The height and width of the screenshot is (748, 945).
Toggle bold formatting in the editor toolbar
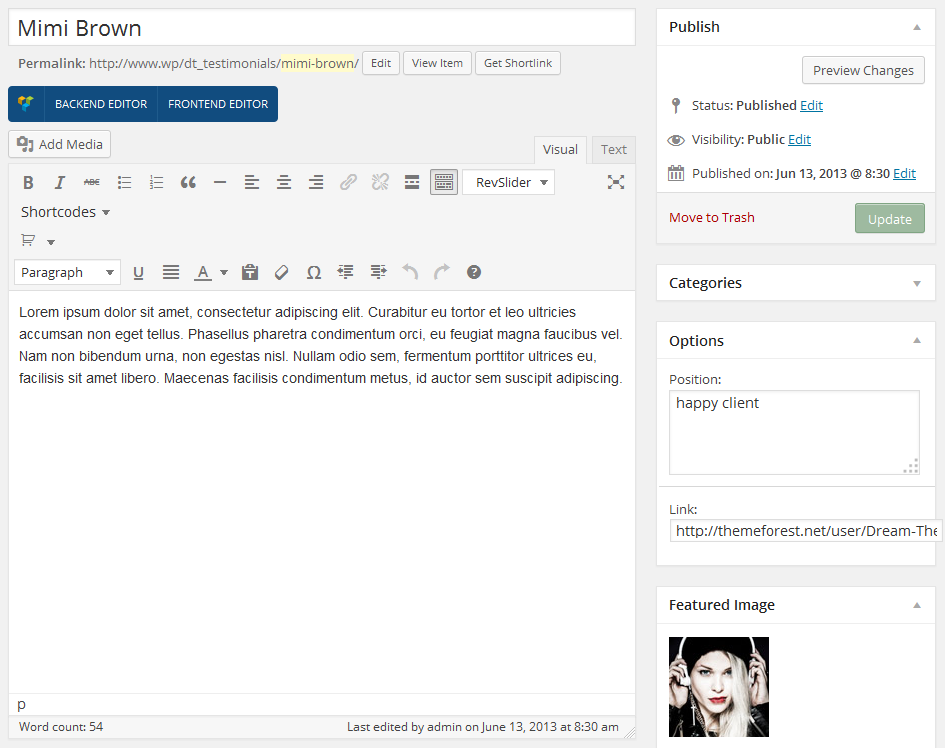(x=28, y=182)
